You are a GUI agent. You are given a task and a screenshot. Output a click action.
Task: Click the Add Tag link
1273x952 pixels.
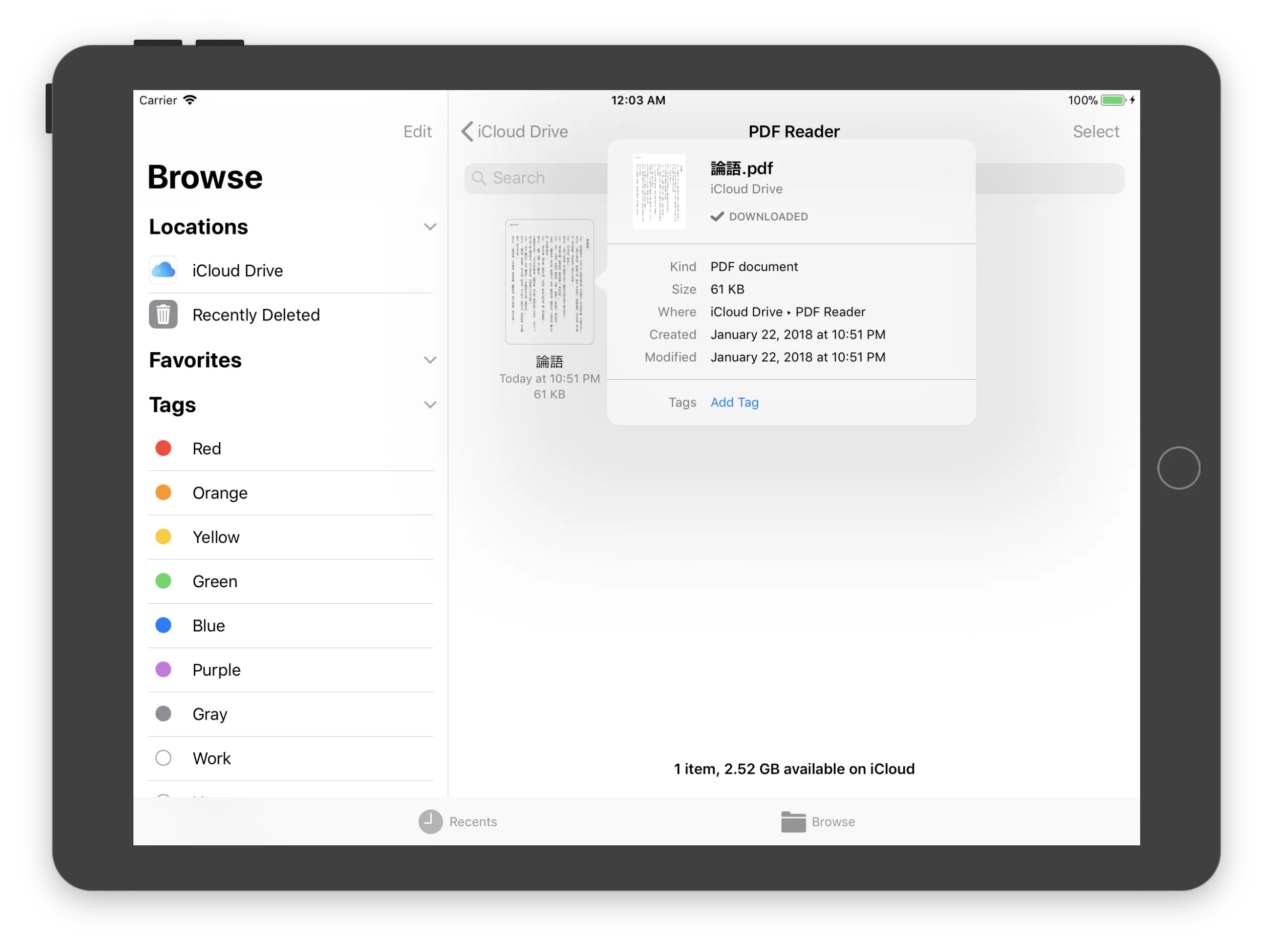pos(734,403)
